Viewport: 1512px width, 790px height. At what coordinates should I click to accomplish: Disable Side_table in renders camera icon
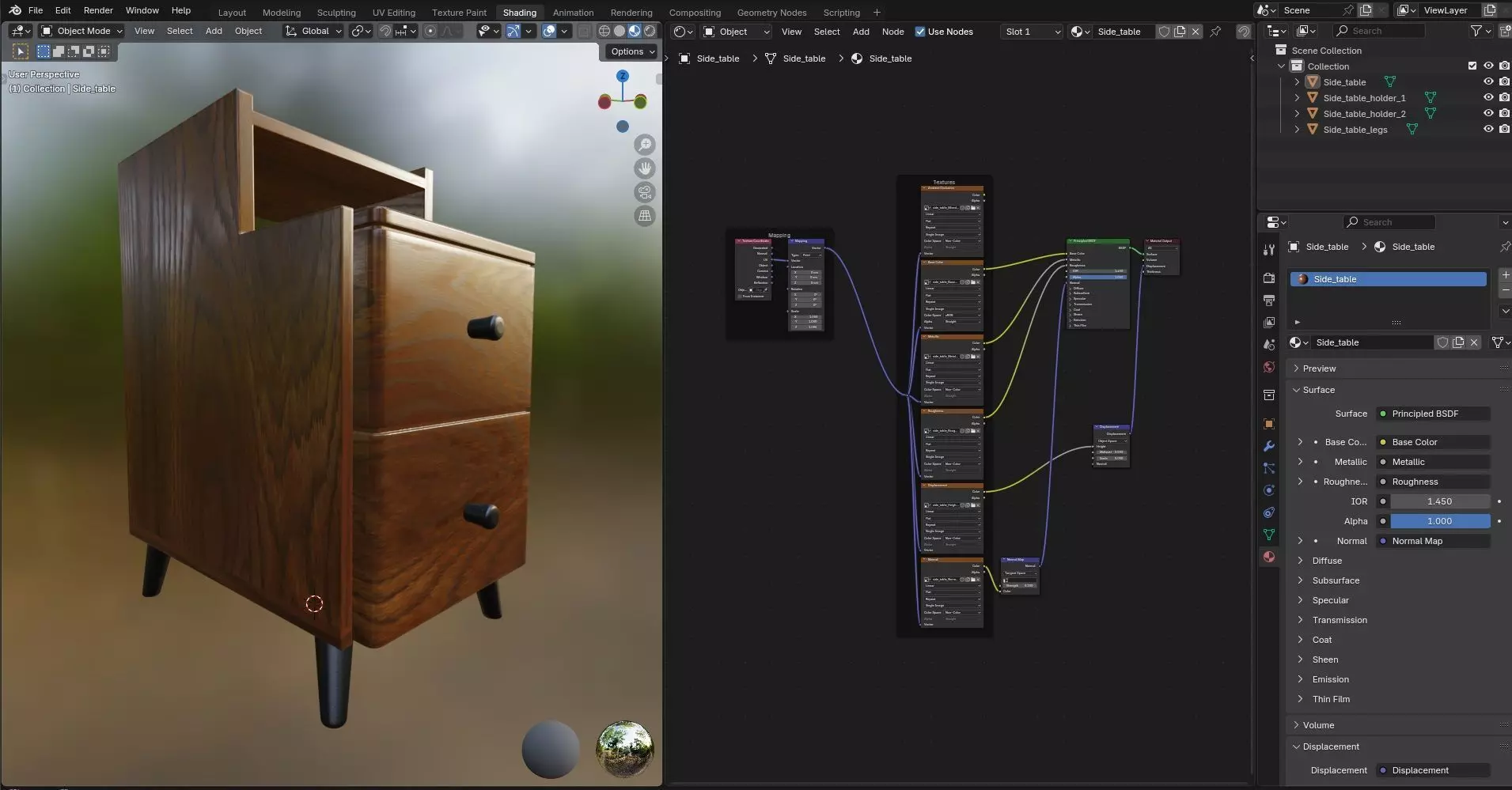pyautogui.click(x=1504, y=81)
